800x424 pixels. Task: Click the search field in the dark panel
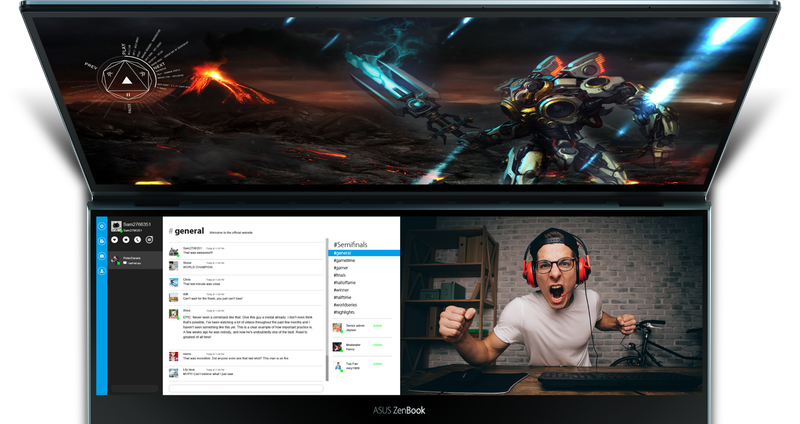[x=135, y=389]
